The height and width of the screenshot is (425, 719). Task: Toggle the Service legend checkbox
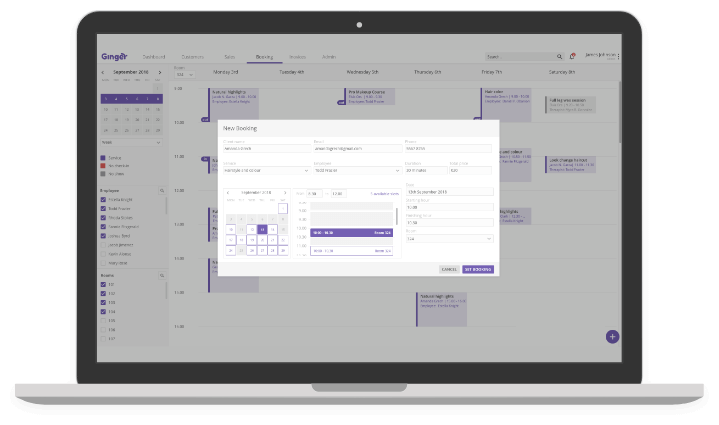(x=103, y=158)
